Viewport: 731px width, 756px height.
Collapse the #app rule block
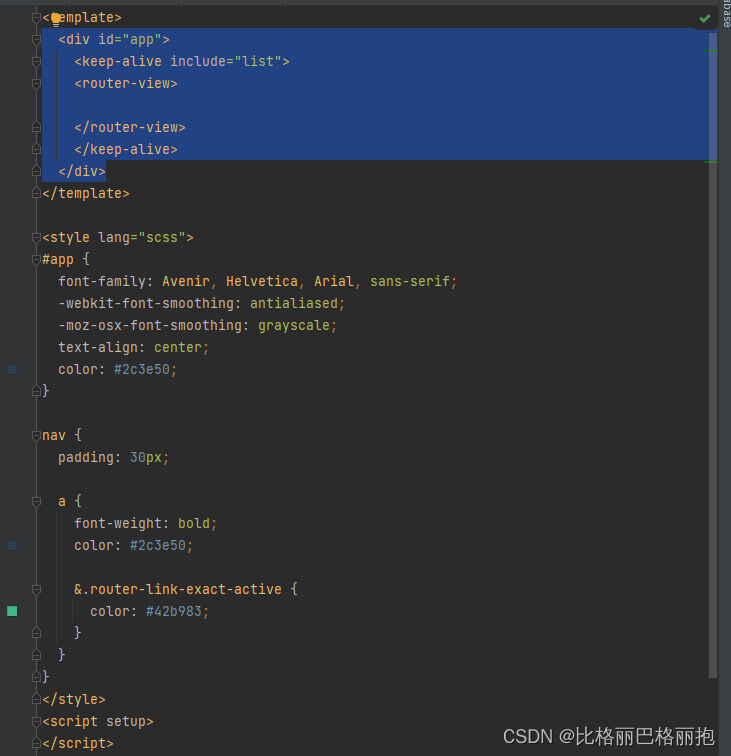(x=36, y=259)
